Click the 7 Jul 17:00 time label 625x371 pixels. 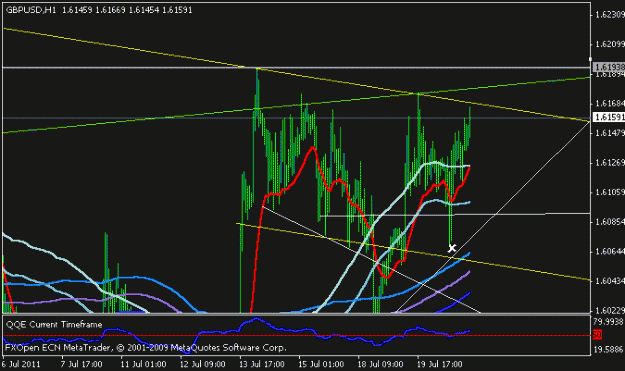coord(81,364)
